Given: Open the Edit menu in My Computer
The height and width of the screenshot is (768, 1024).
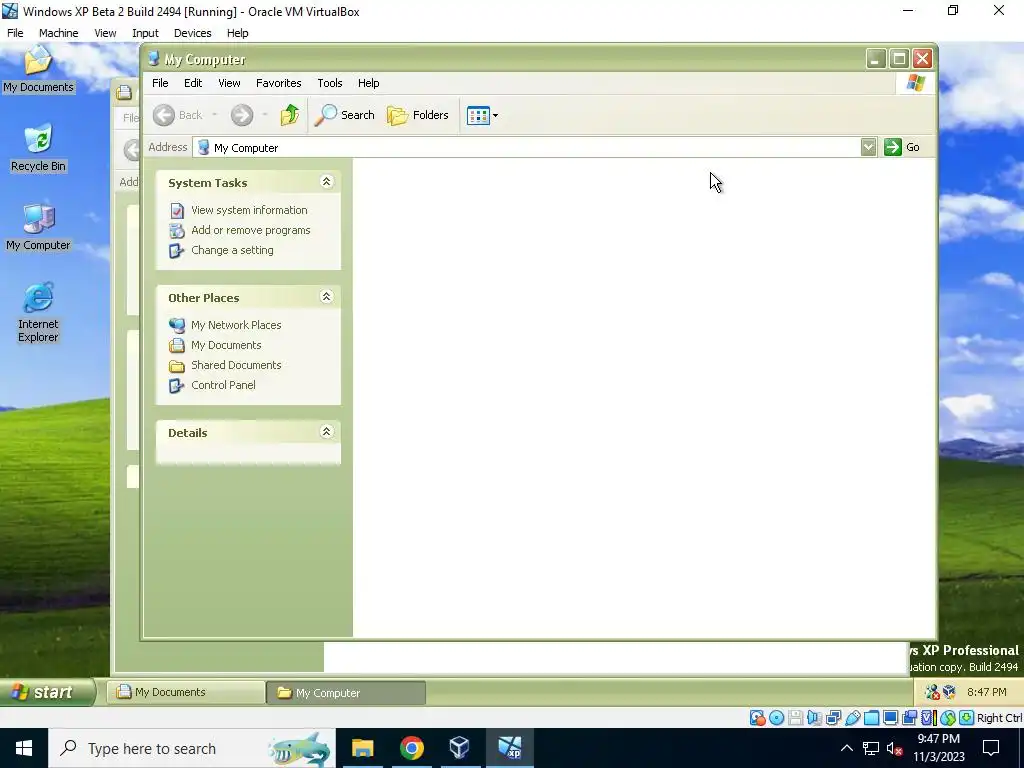Looking at the screenshot, I should (193, 83).
